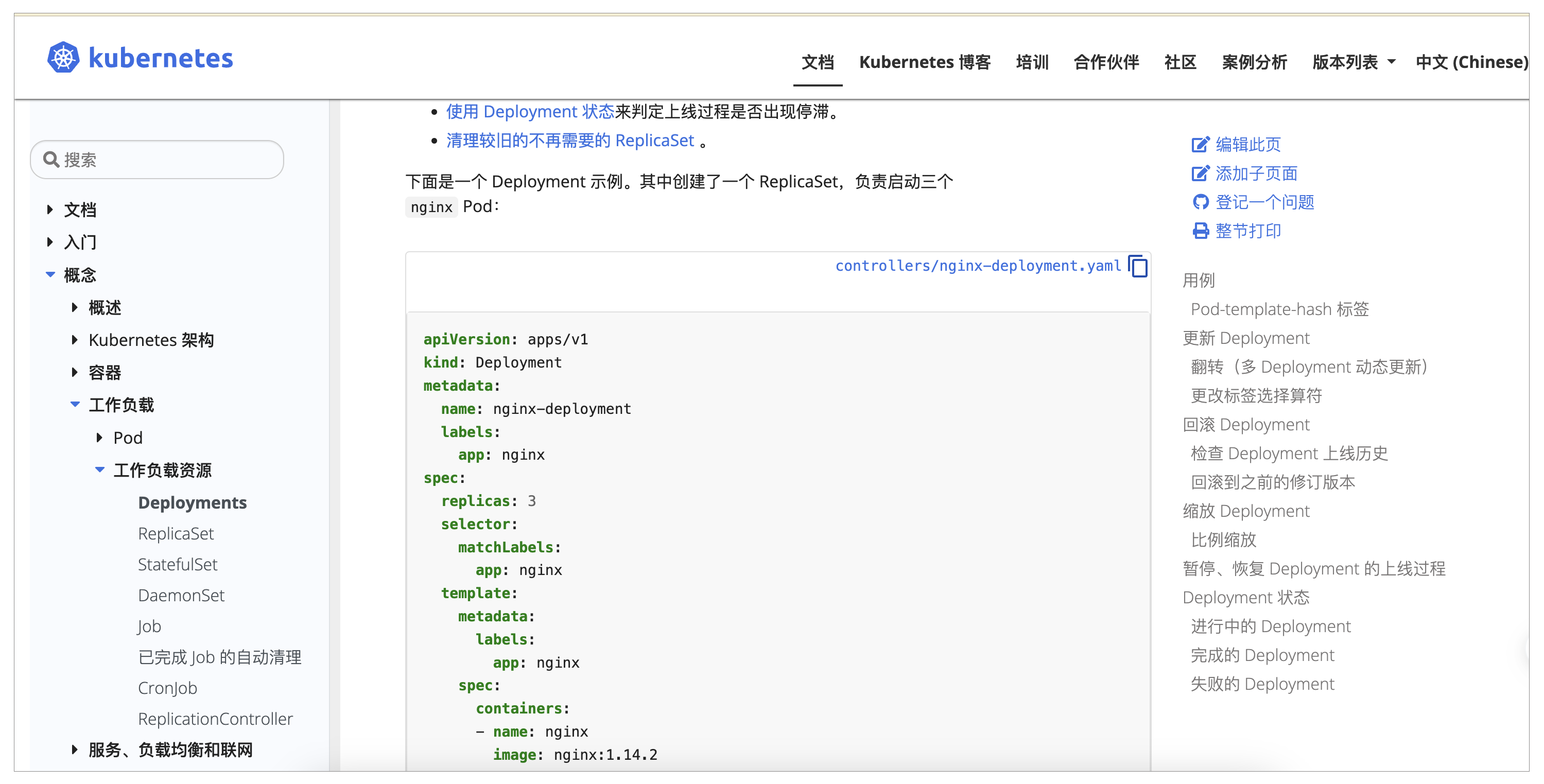Open 案例分析 in the top navigation
The height and width of the screenshot is (784, 1544).
tap(1254, 62)
